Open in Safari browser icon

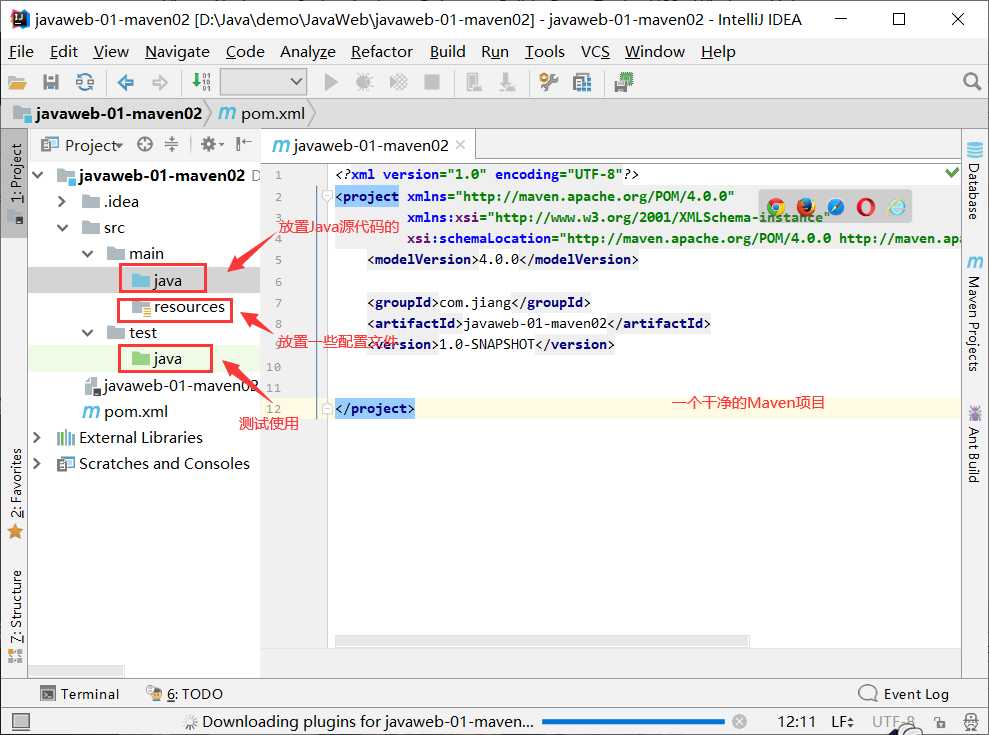pos(836,206)
